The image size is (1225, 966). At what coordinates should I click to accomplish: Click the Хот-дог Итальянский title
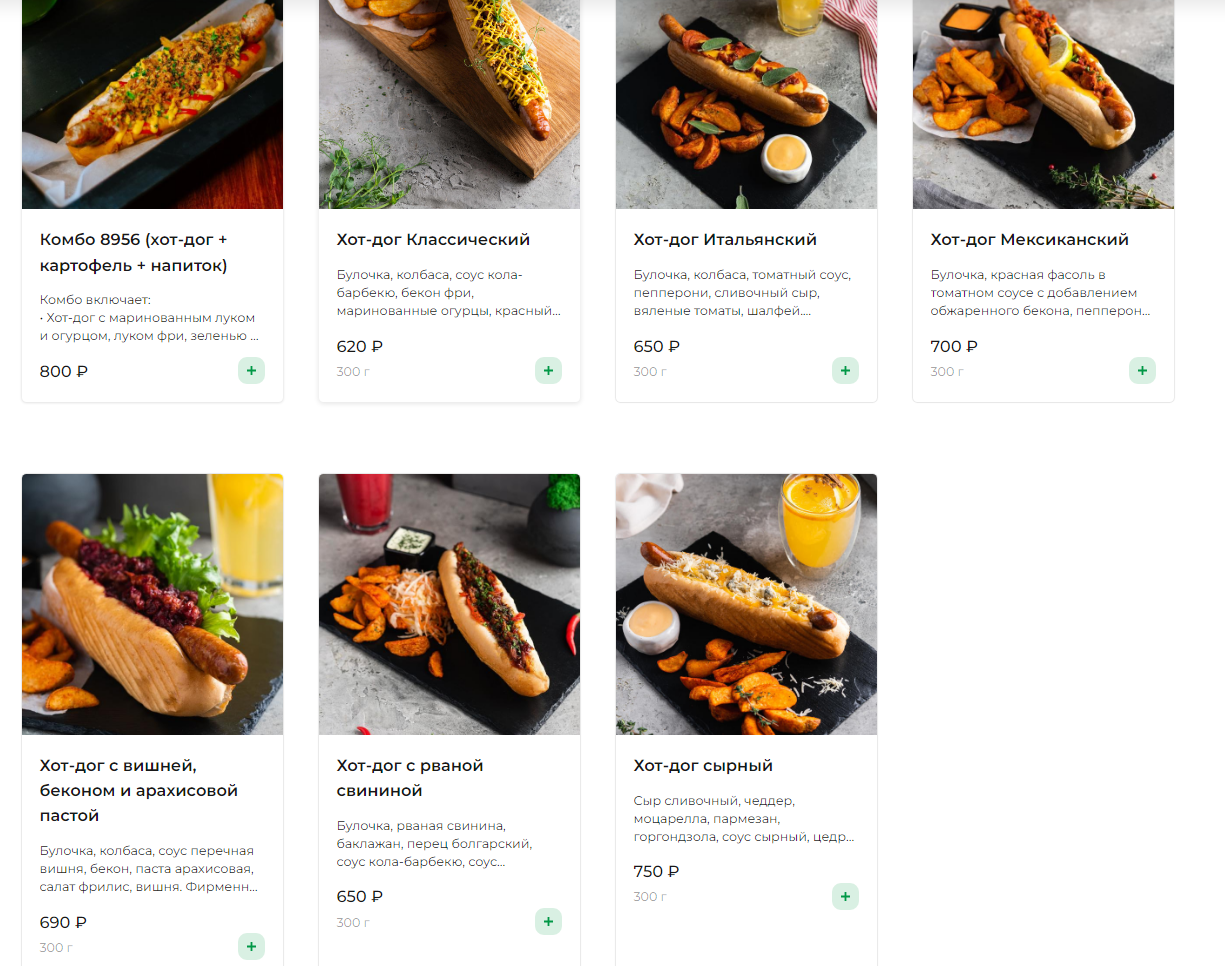[725, 240]
